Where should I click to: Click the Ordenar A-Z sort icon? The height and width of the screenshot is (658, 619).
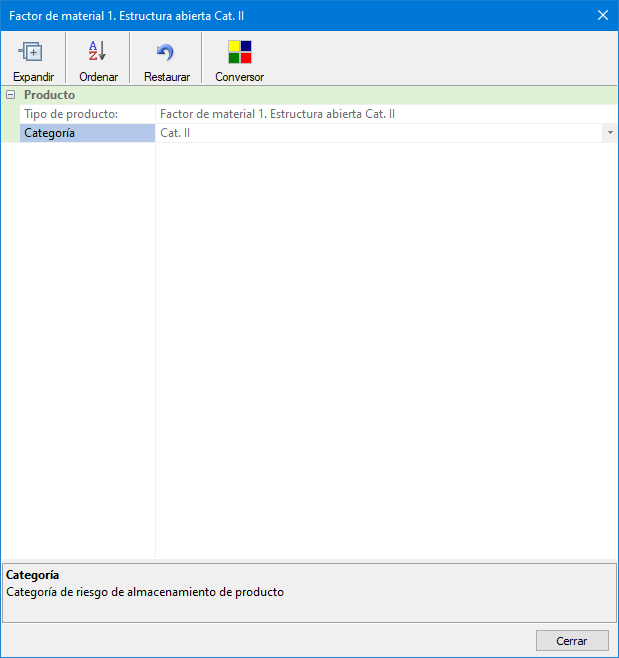tap(98, 52)
